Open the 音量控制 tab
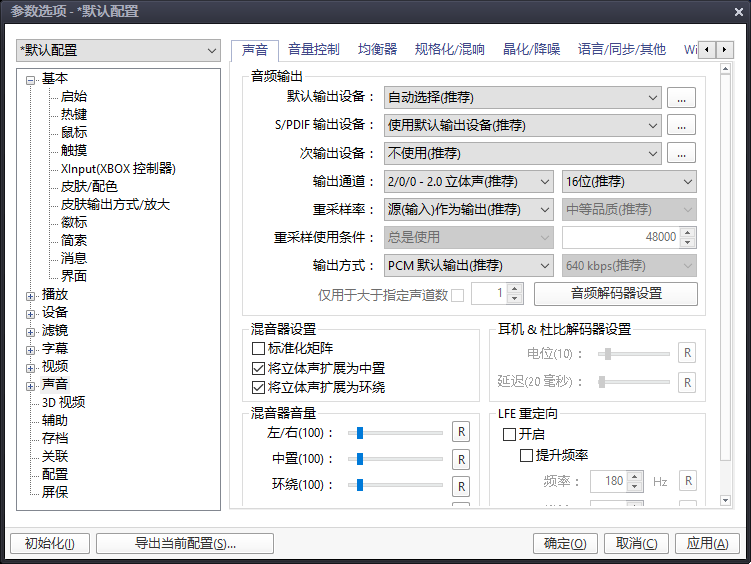751x564 pixels. pos(313,49)
